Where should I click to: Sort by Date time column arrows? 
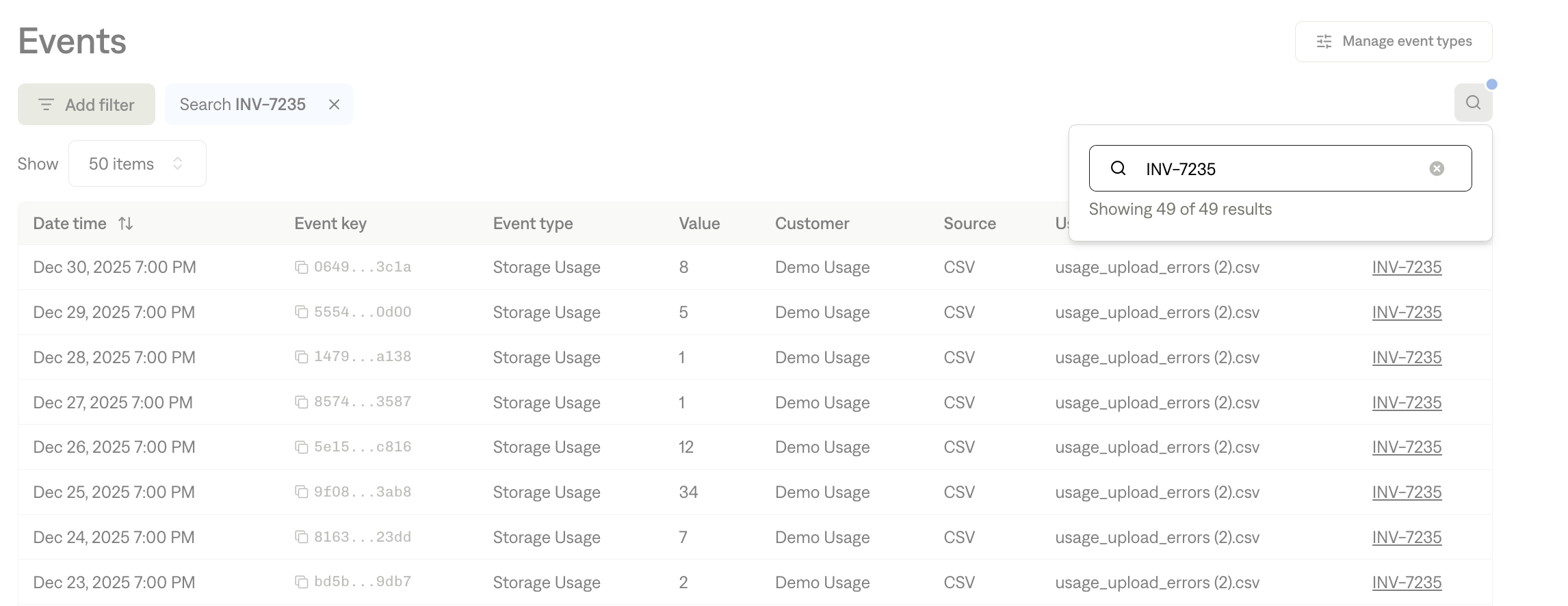pos(125,224)
